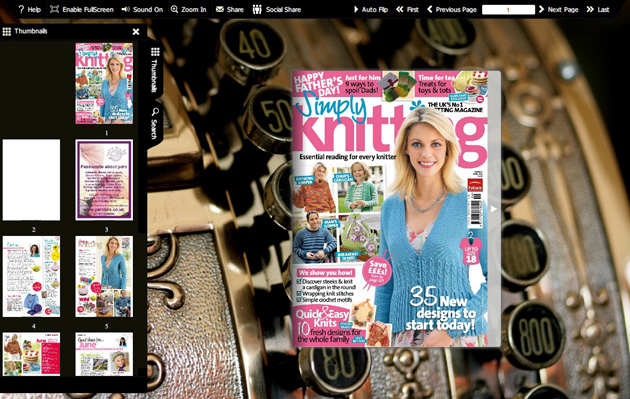
Task: Click the Next Page chevron icon
Action: [x=541, y=9]
